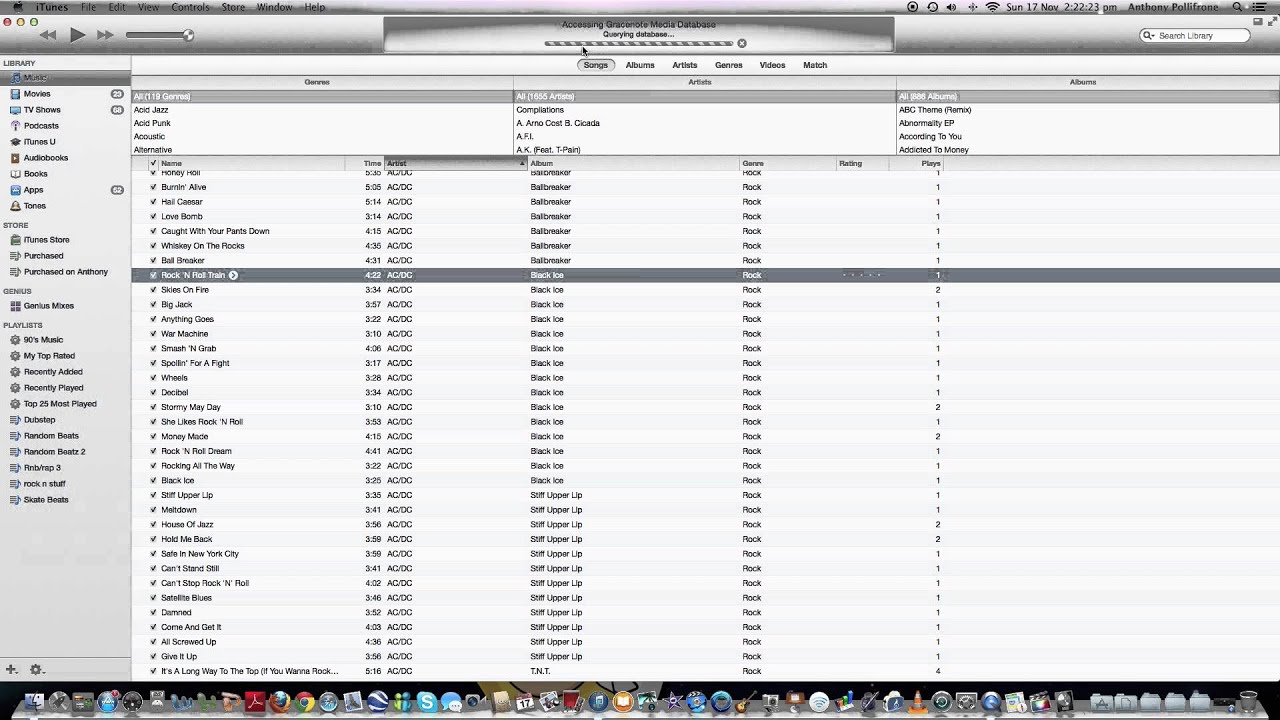
Task: Click arrow next to Rock 'N Roll Train
Action: (x=233, y=275)
